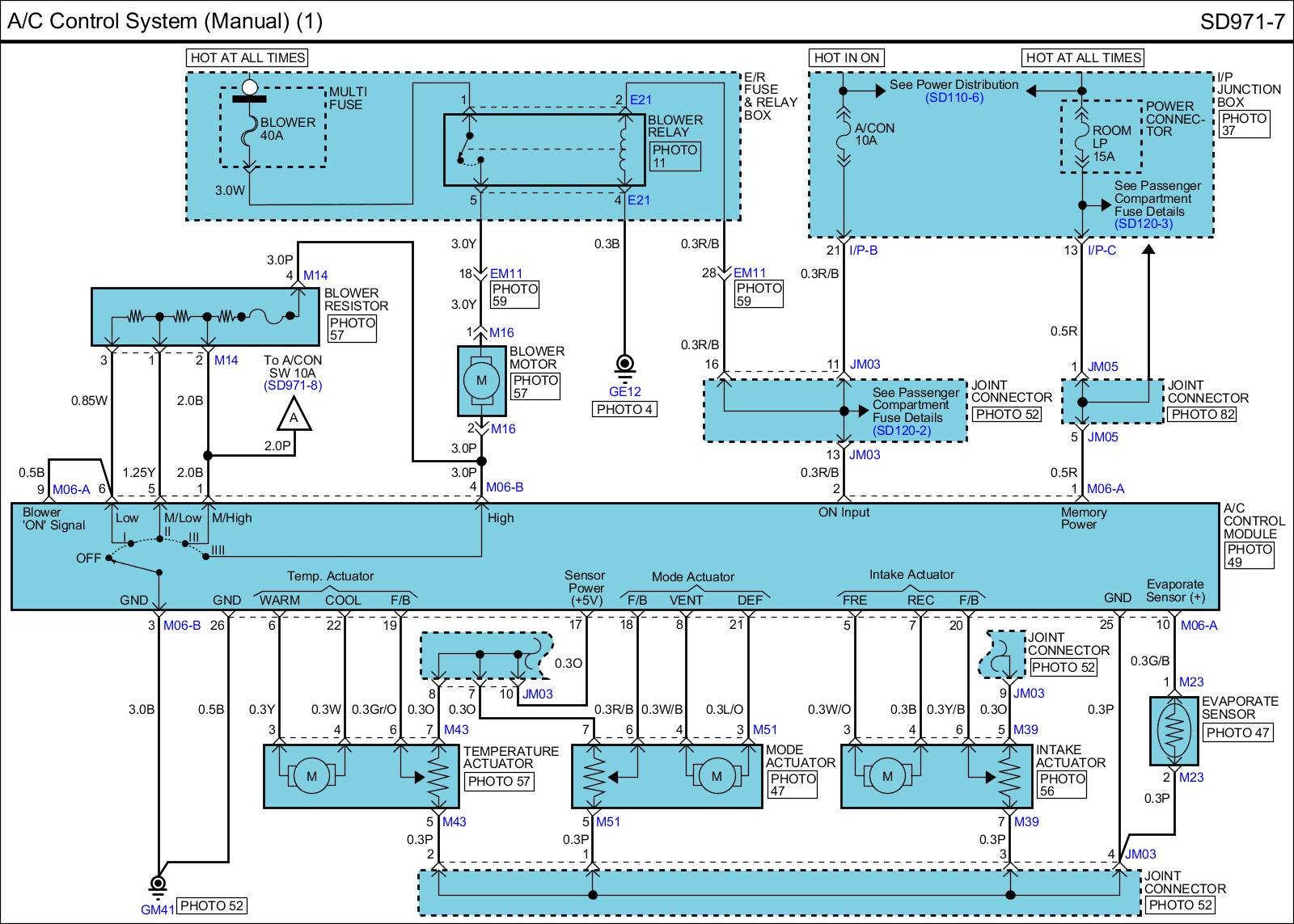This screenshot has height=924, width=1294.
Task: Click the blower motor symbol at M16
Action: (481, 380)
